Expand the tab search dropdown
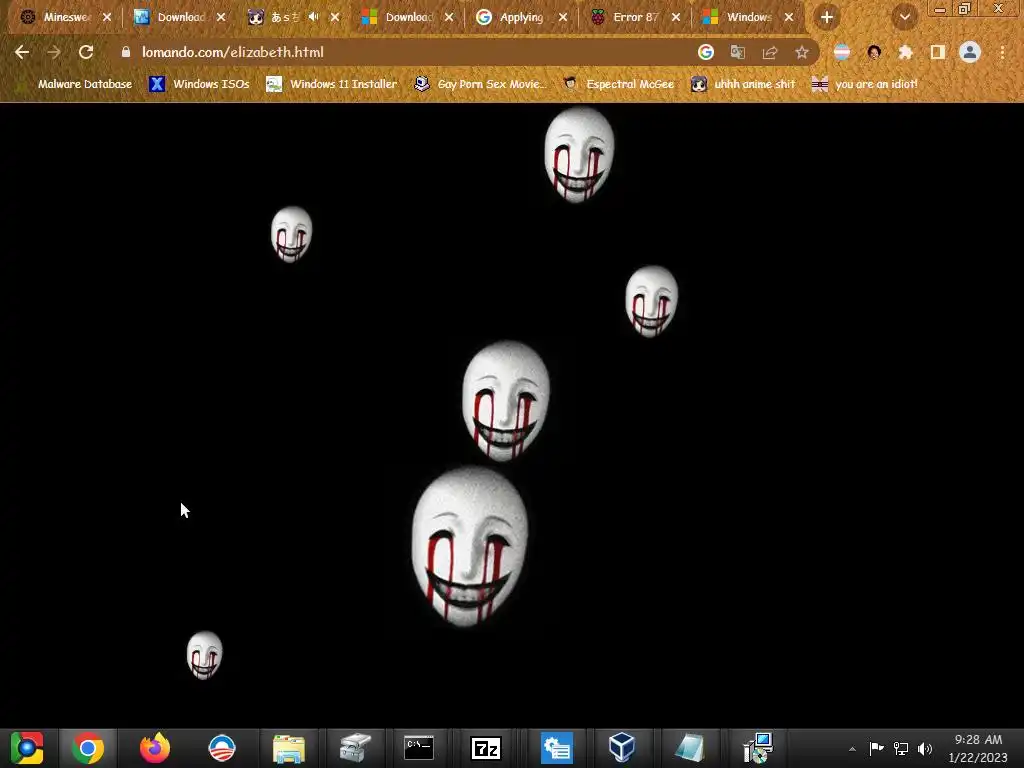 (x=905, y=17)
